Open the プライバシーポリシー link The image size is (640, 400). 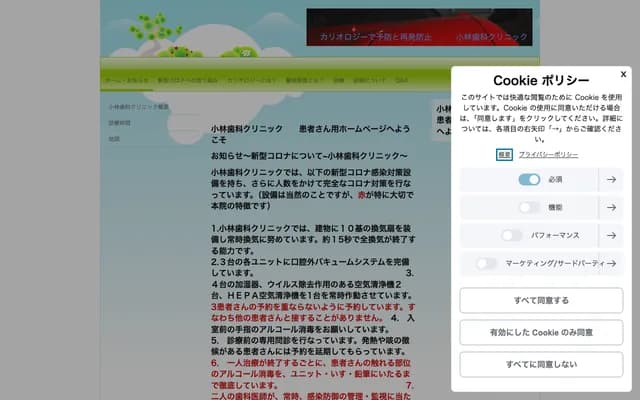click(548, 155)
